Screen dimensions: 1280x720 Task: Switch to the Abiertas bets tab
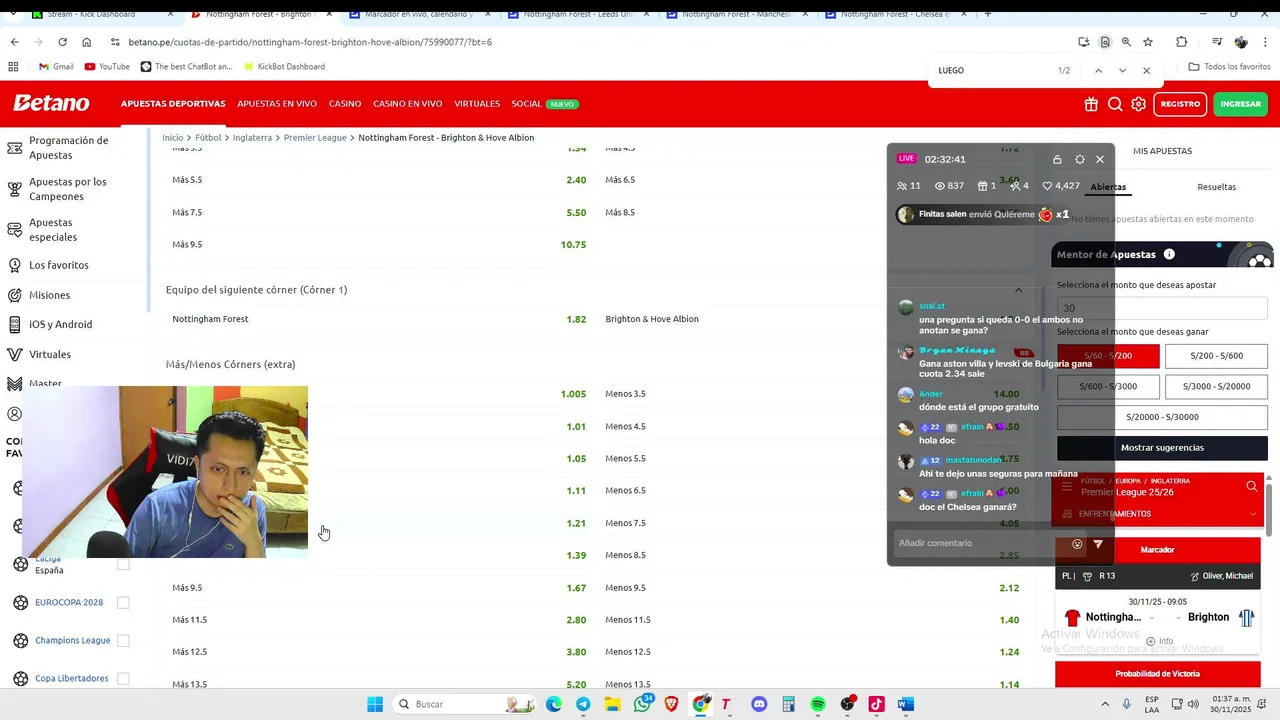tap(1108, 187)
